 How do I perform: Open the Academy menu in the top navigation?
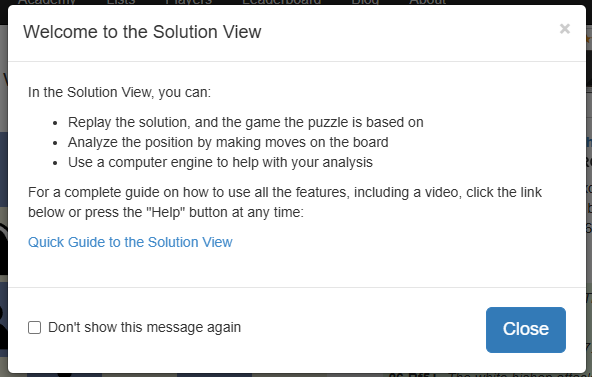click(x=47, y=2)
